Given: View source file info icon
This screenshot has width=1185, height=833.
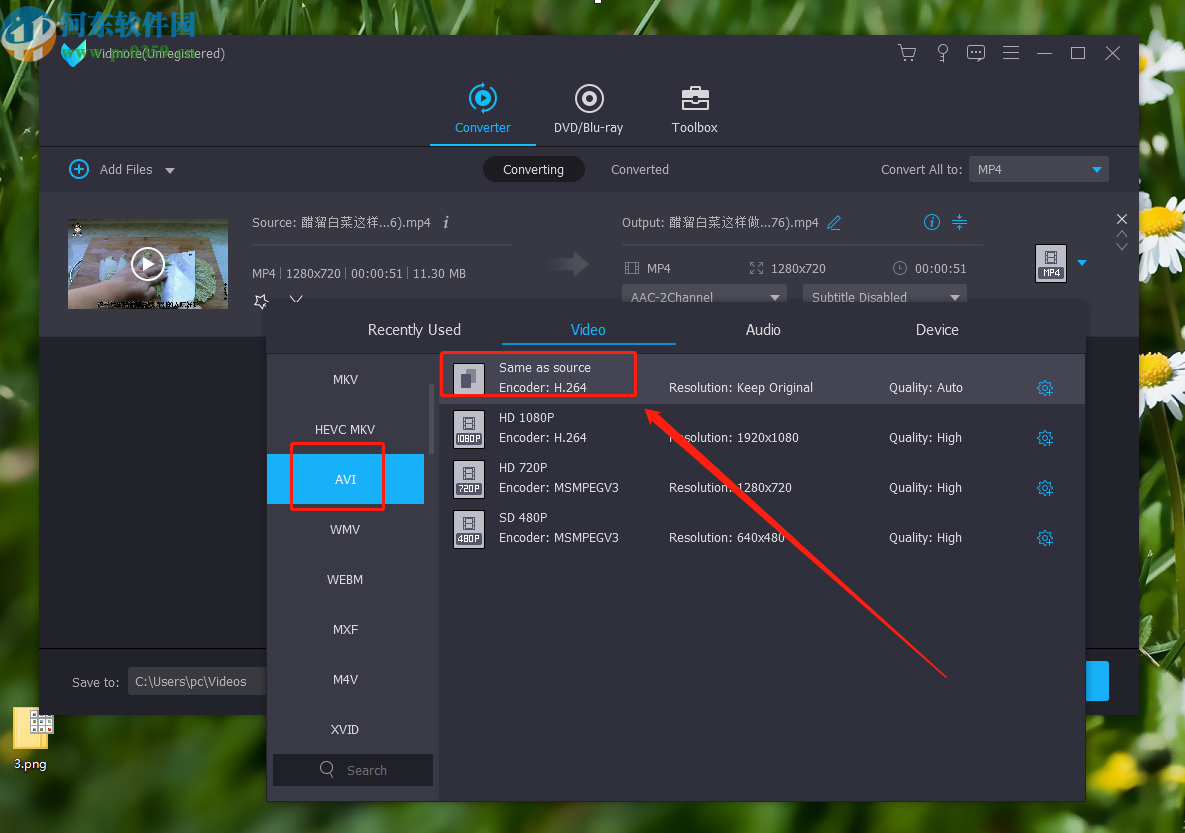Looking at the screenshot, I should click(x=446, y=222).
